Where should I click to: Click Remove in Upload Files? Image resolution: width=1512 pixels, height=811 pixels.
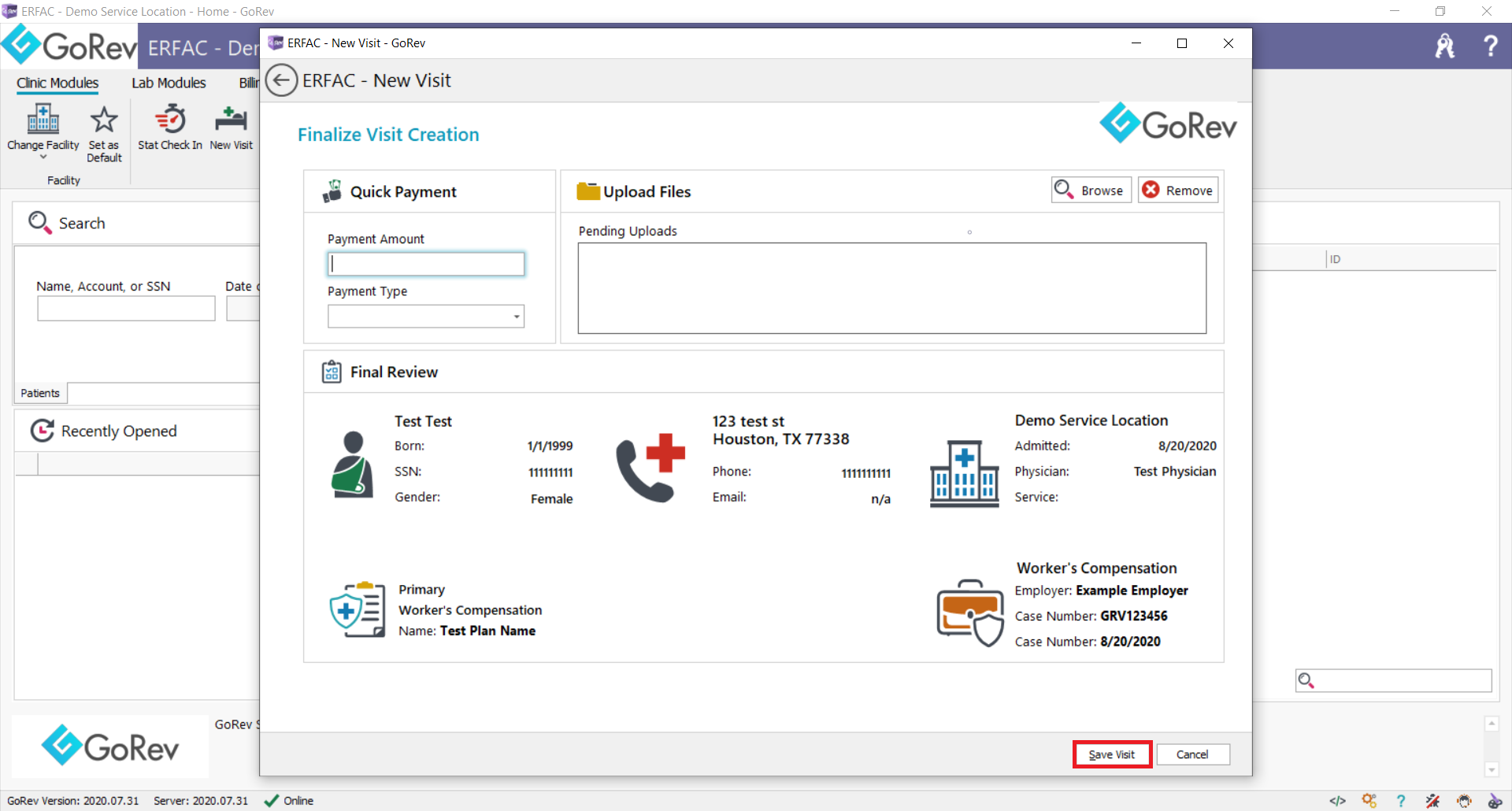[x=1178, y=190]
